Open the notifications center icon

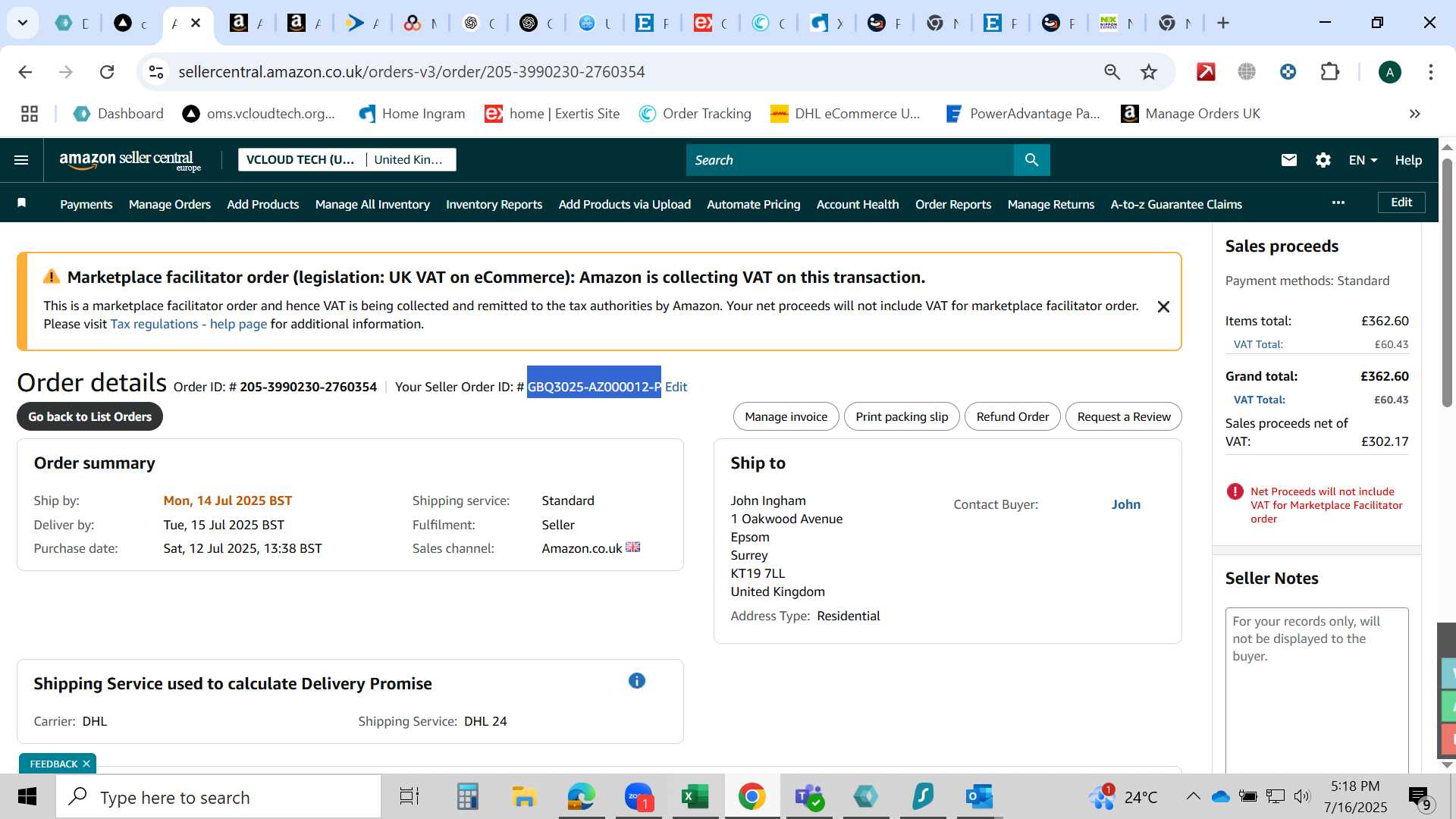coord(1420,797)
